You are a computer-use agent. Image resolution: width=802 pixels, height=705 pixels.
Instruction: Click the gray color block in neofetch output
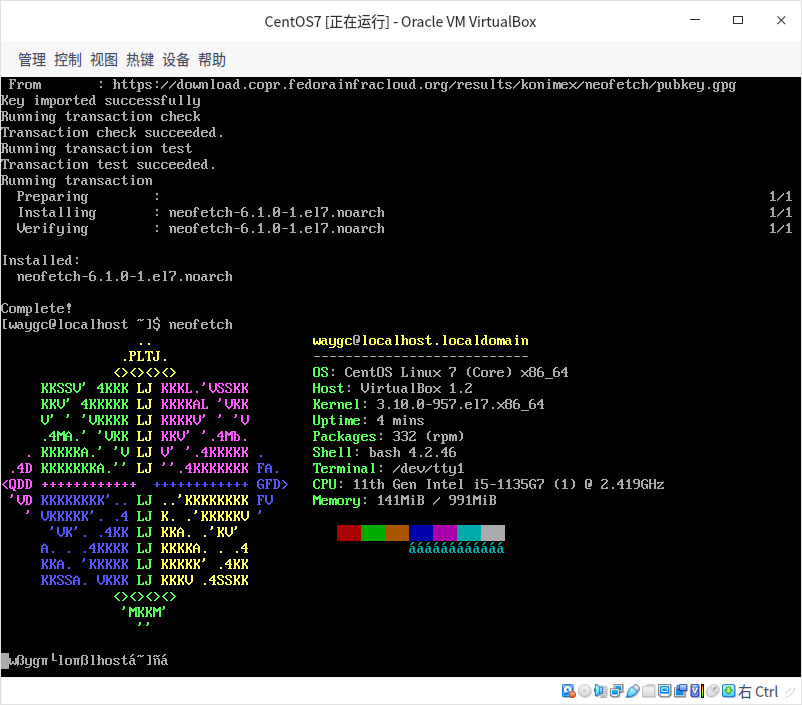point(493,533)
